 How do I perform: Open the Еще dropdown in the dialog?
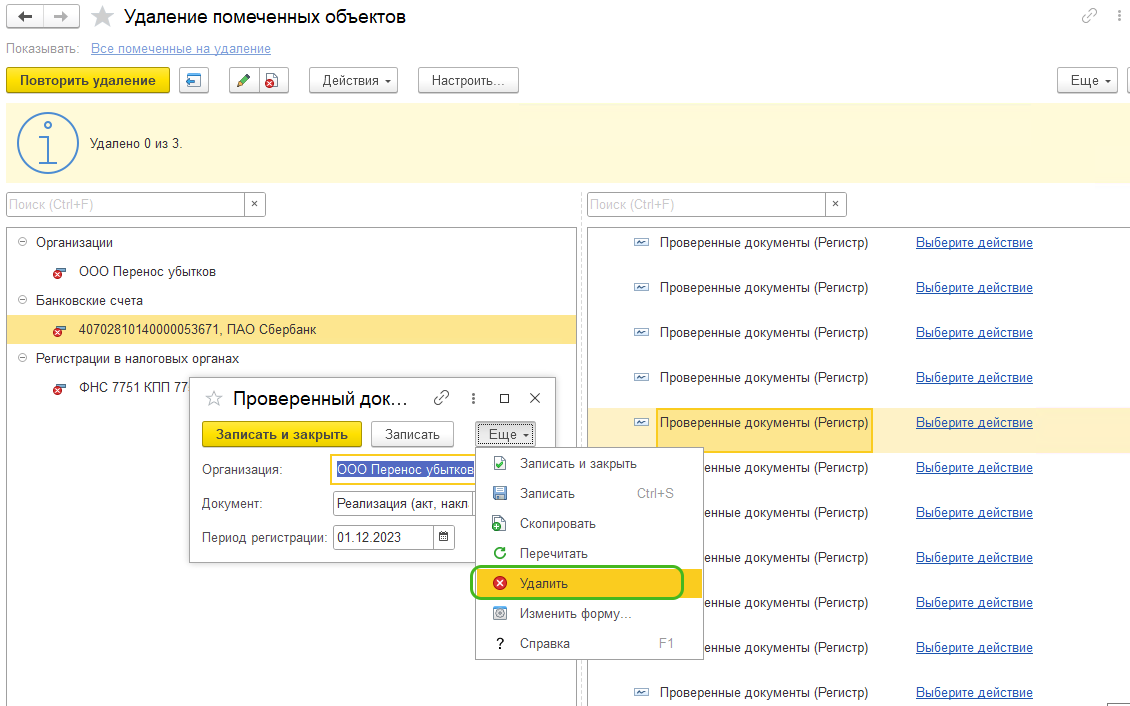pyautogui.click(x=504, y=434)
